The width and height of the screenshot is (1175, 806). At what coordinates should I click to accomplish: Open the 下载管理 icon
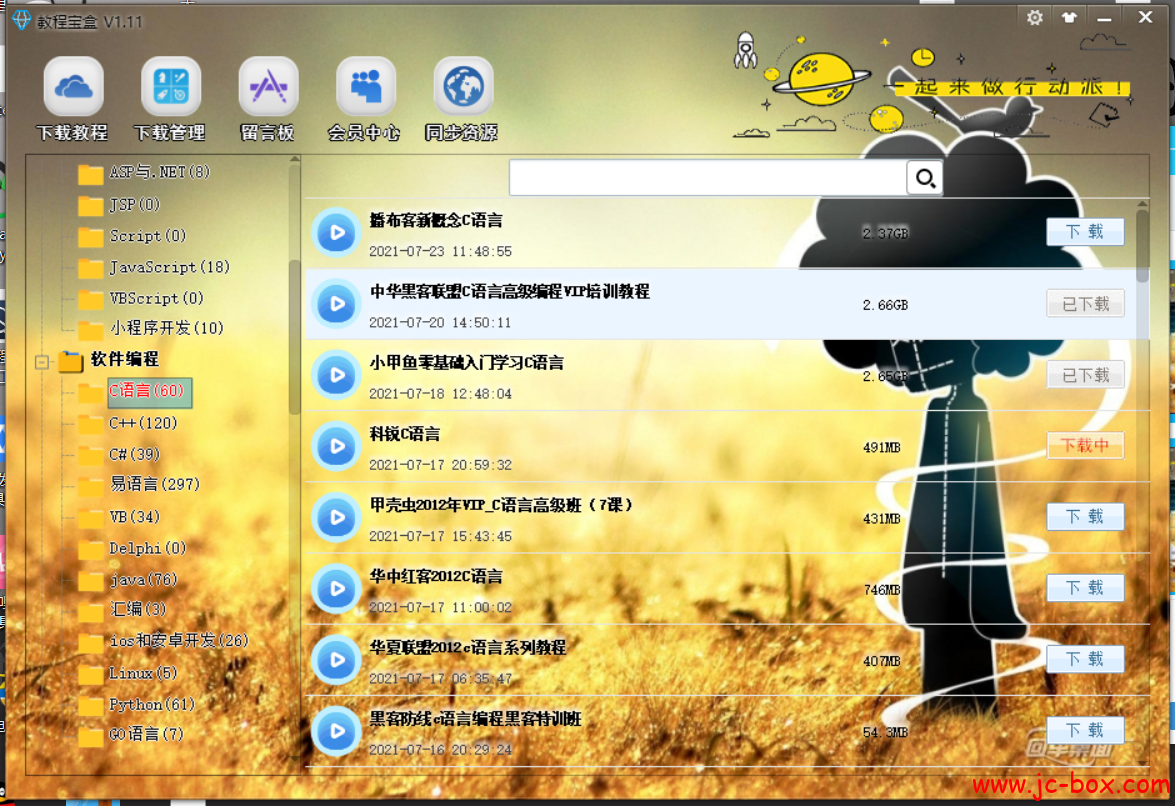tap(170, 87)
